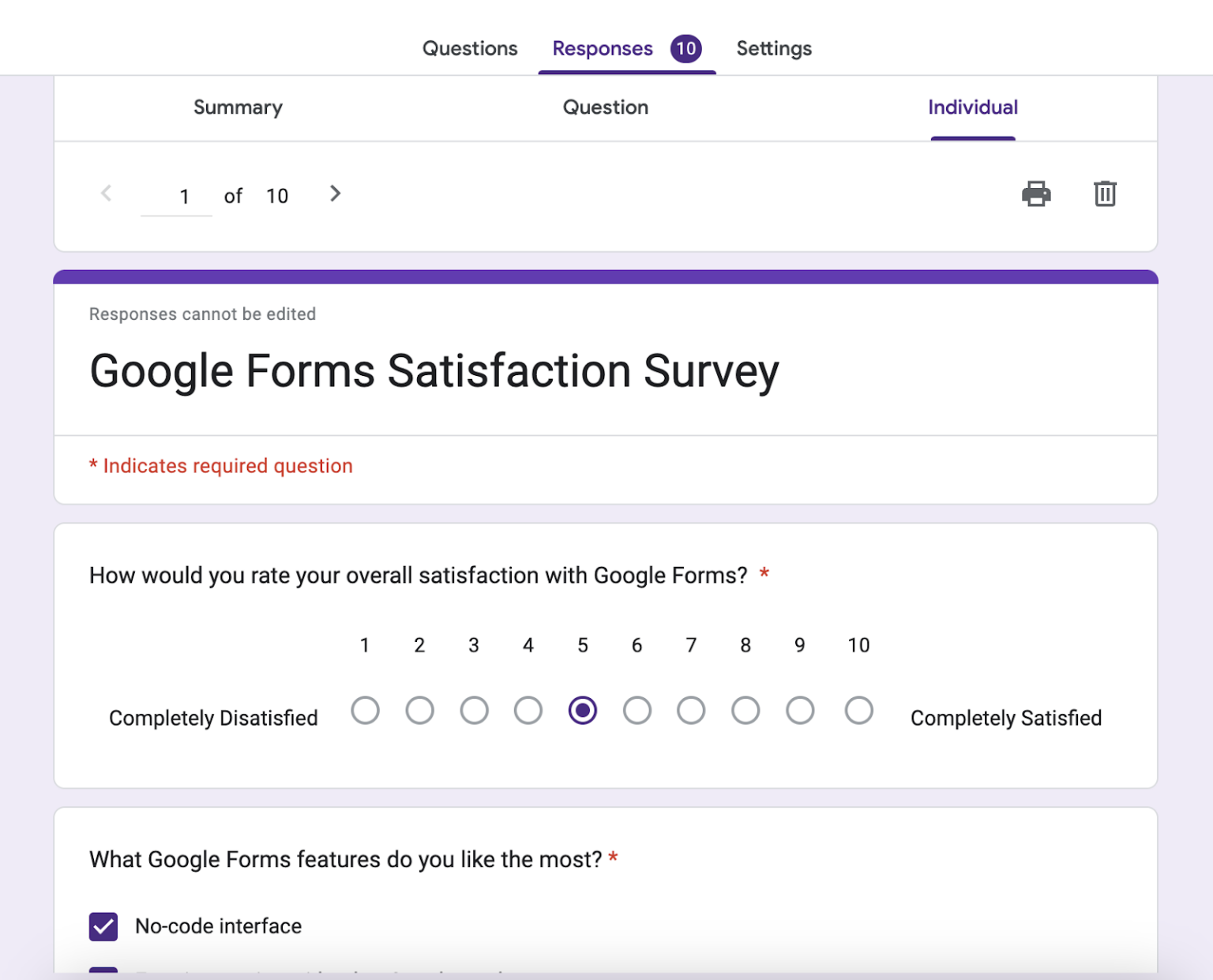Click the red asterisk on satisfaction question

(x=764, y=574)
